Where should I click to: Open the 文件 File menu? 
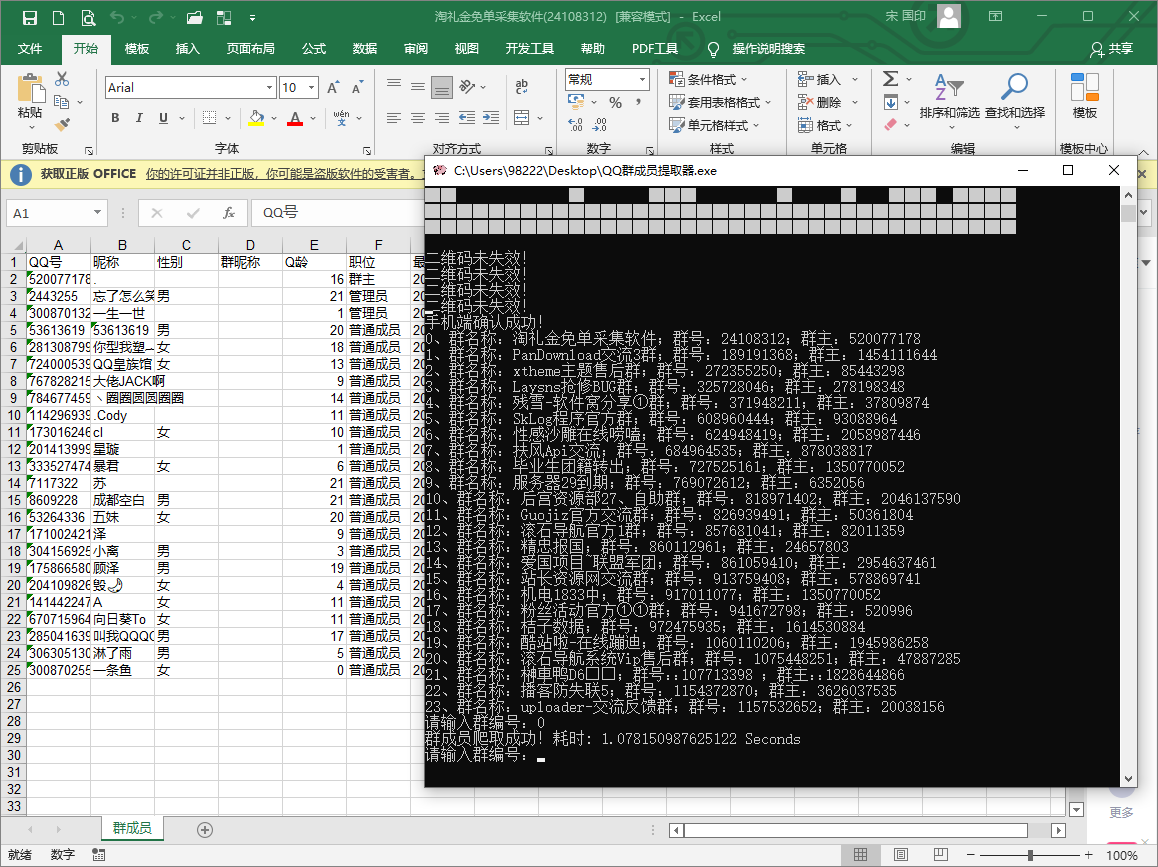tap(30, 49)
